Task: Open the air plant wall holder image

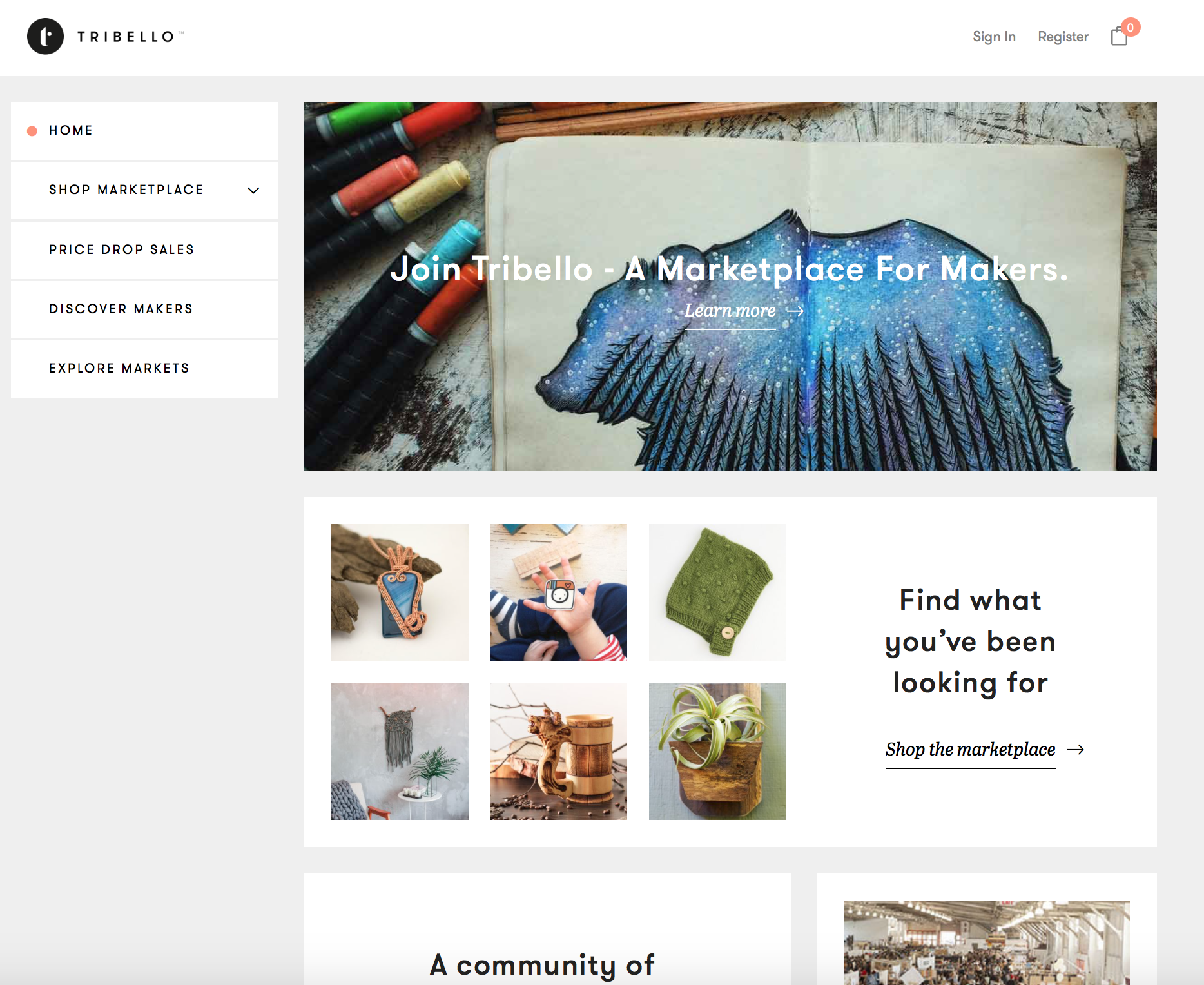Action: [717, 751]
